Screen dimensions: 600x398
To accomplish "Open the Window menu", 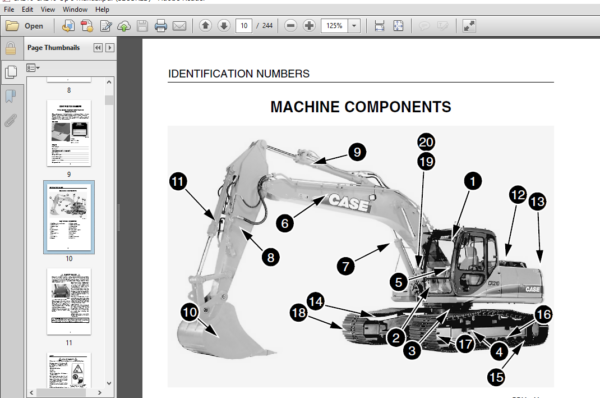I will coord(75,9).
